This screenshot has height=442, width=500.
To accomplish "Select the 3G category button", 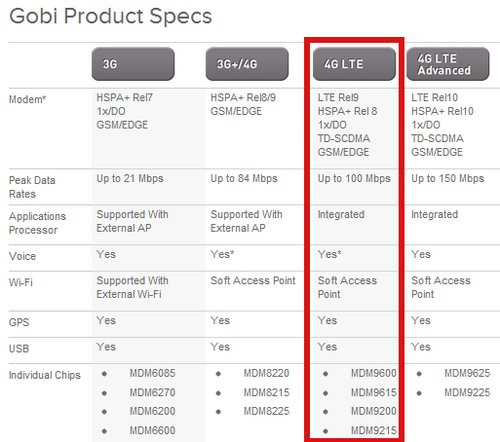I will point(133,64).
